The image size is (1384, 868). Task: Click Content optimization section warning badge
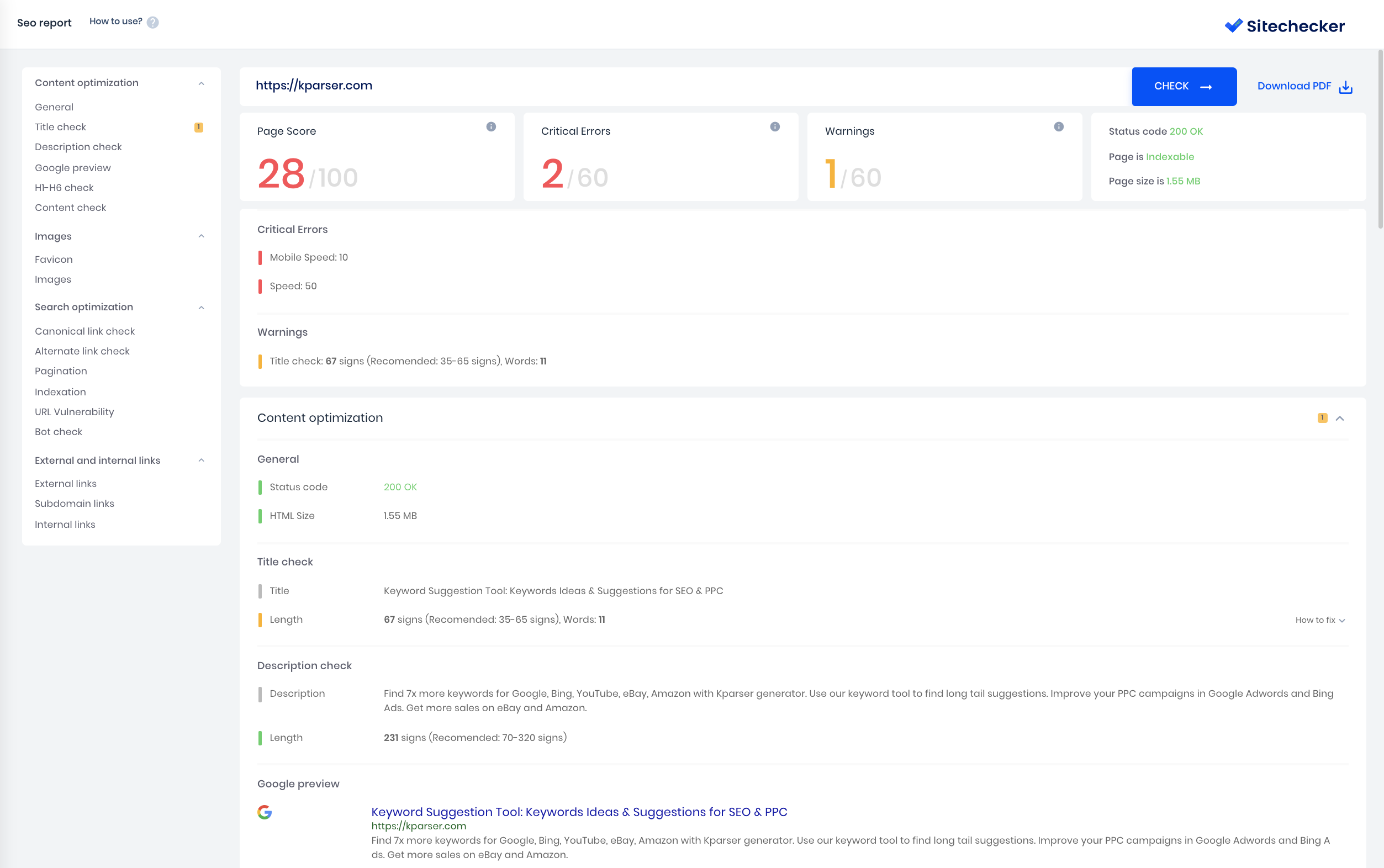click(x=1322, y=418)
